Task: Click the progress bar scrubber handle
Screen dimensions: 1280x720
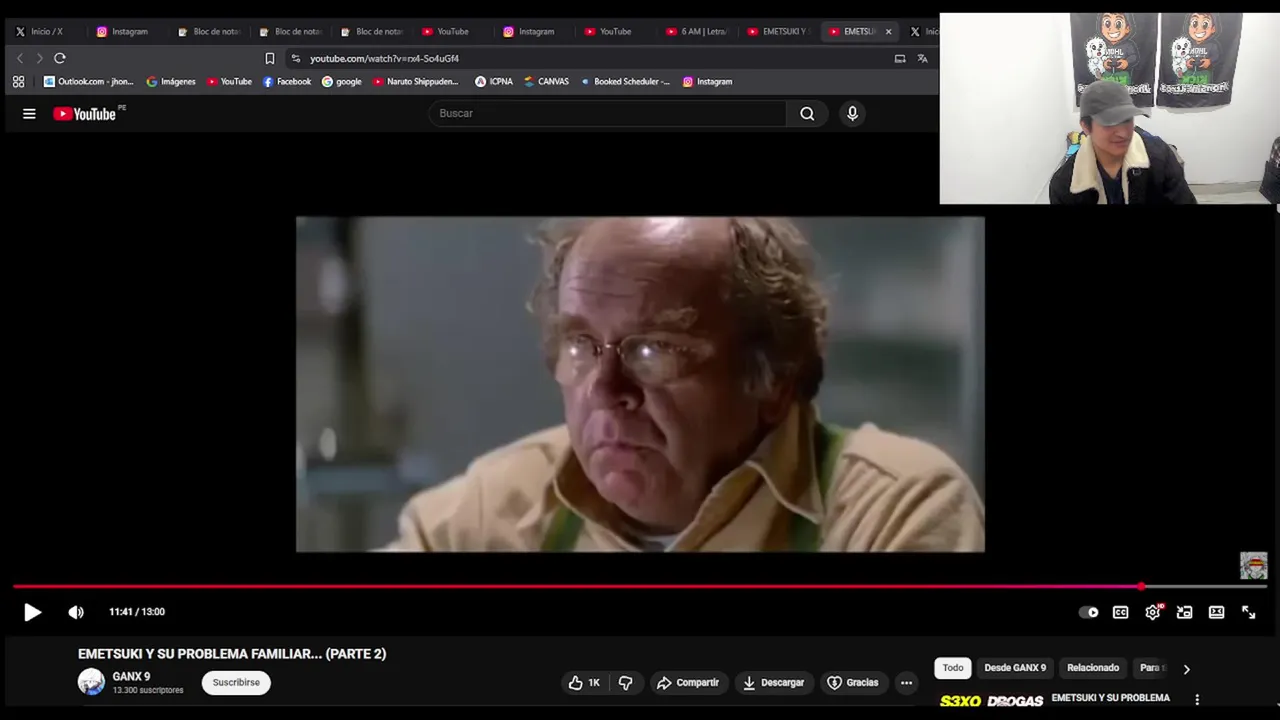Action: [1141, 586]
